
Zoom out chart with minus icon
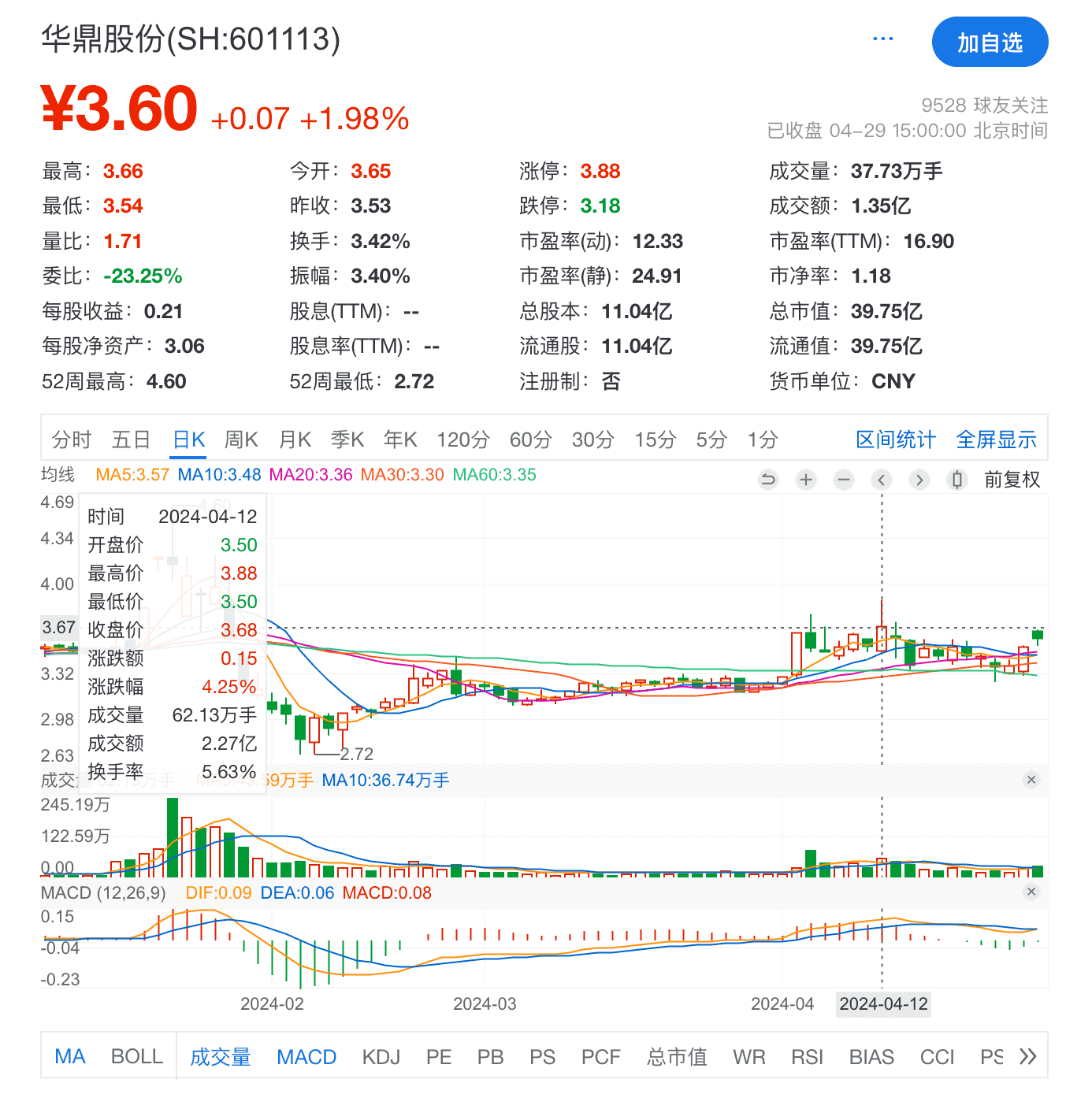point(844,480)
